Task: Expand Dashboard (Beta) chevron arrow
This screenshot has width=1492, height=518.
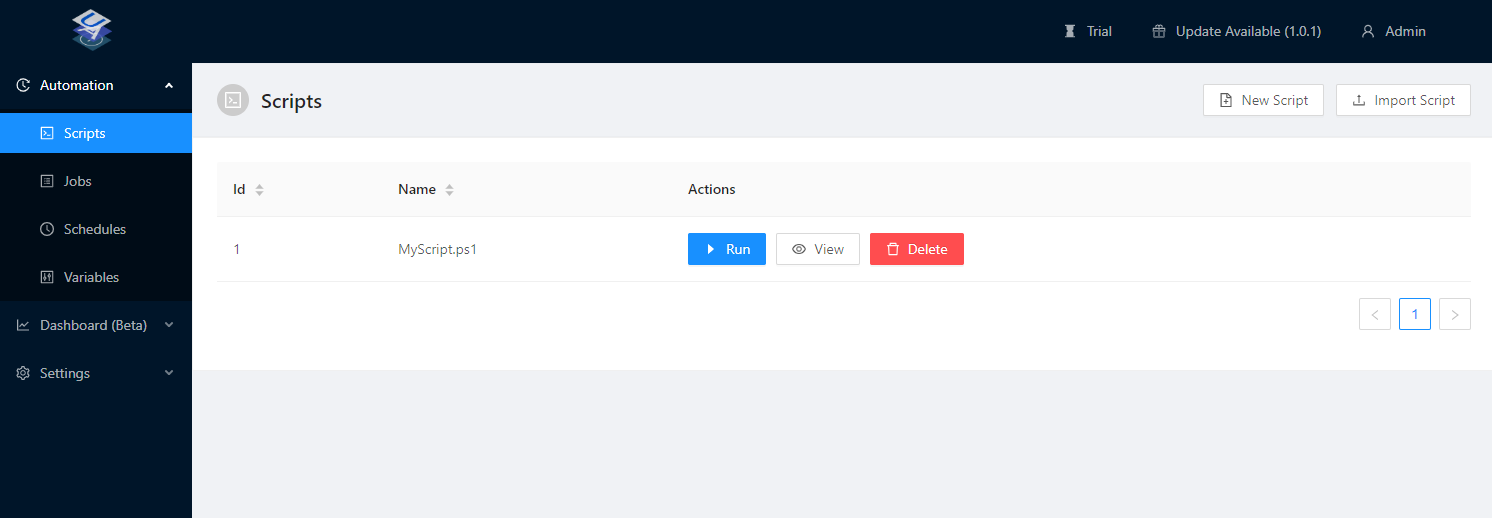Action: click(x=169, y=325)
